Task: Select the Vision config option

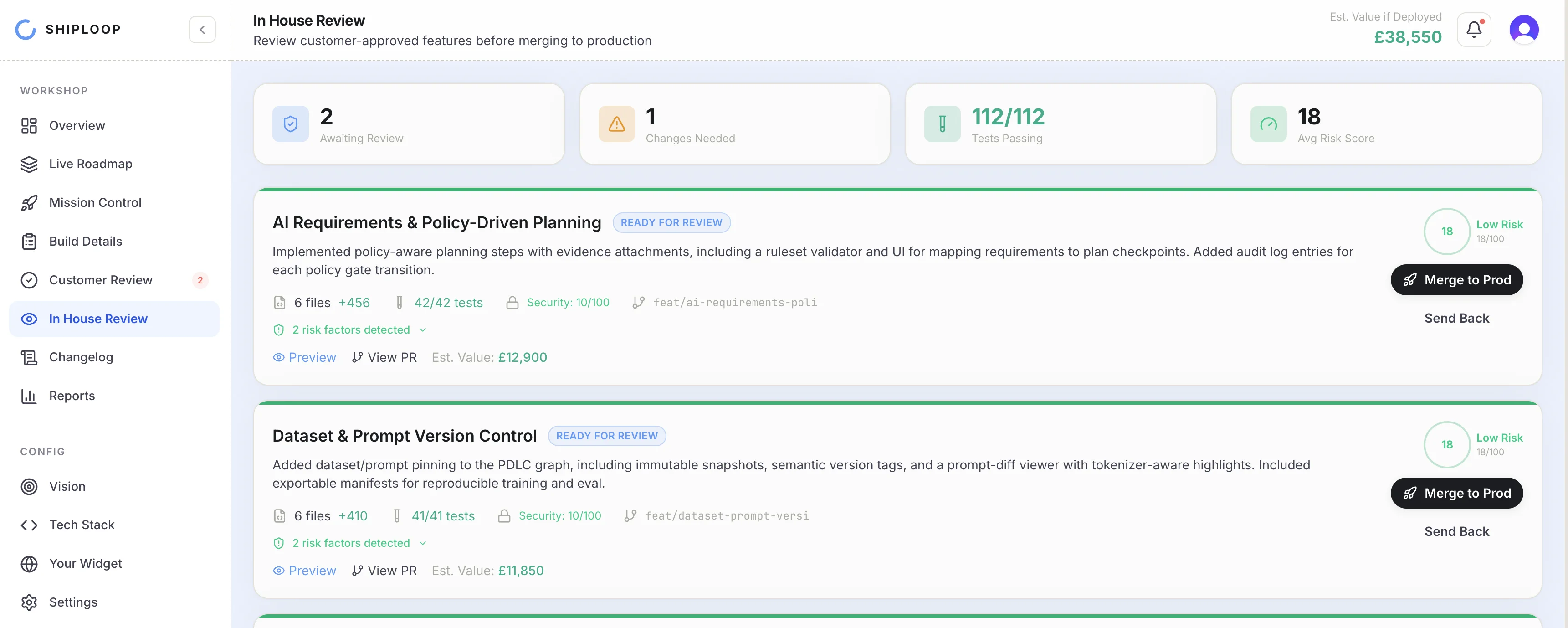Action: pos(67,486)
